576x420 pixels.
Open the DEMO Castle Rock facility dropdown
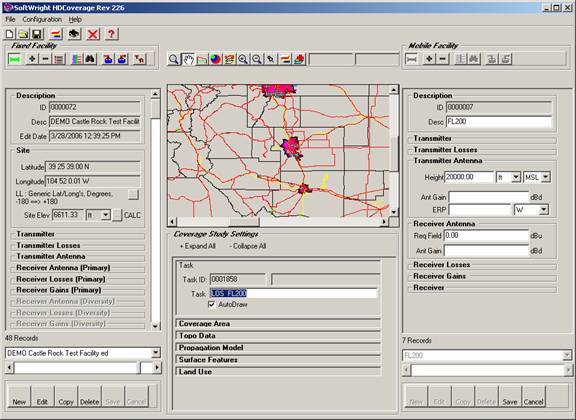[156, 353]
